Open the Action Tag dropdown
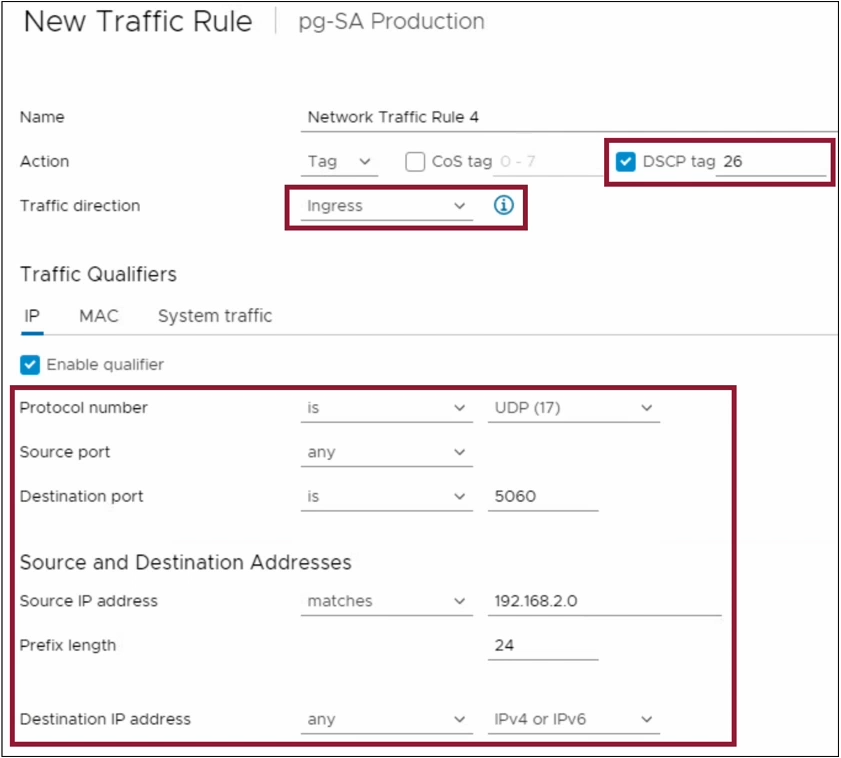This screenshot has width=841, height=758. (x=339, y=162)
